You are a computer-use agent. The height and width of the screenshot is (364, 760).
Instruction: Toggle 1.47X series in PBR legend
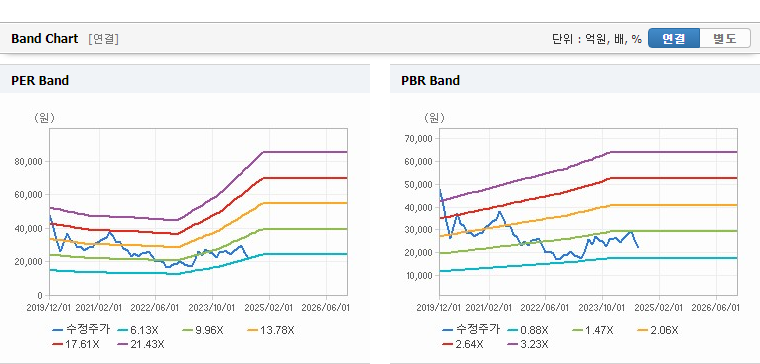[593, 330]
